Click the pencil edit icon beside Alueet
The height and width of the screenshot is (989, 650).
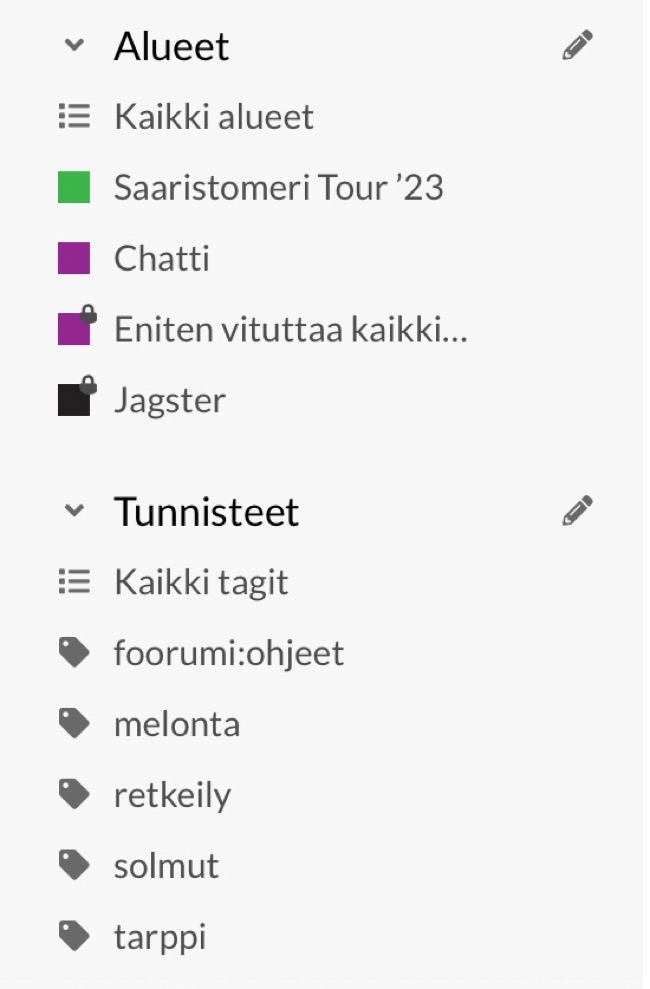[x=577, y=46]
